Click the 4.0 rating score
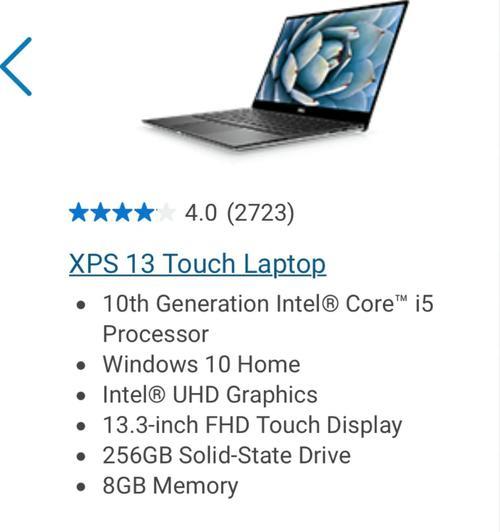Viewport: 500px width, 532px height. (x=200, y=213)
